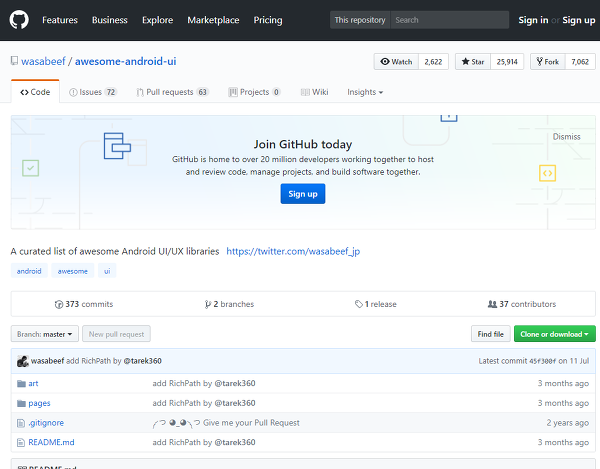Screen dimensions: 600x469
Task: Click the New pull request button
Action: point(116,334)
